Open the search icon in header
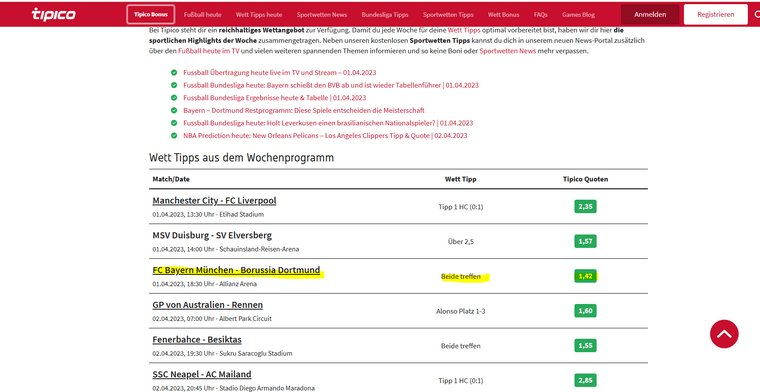This screenshot has width=760, height=392. pyautogui.click(x=757, y=15)
